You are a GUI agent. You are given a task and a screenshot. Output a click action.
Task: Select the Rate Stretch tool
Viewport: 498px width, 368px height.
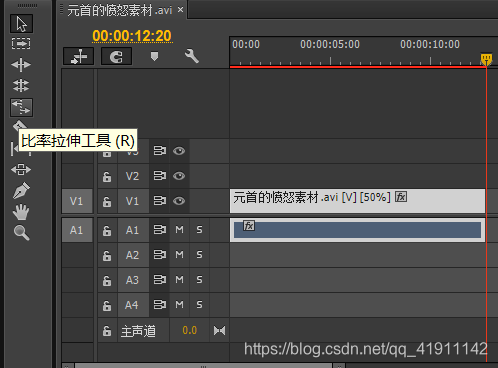click(21, 107)
